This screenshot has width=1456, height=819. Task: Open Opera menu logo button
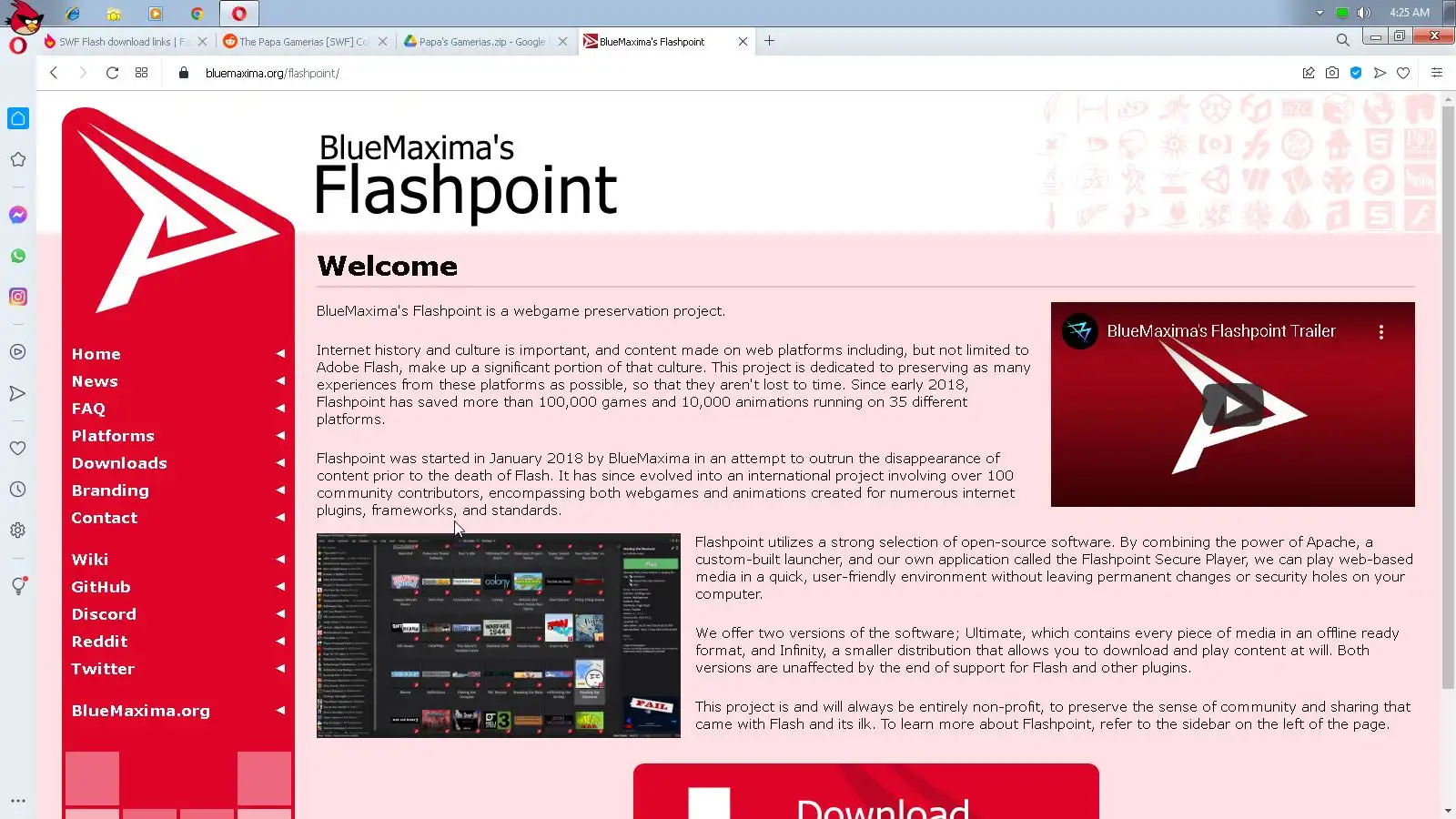18,45
